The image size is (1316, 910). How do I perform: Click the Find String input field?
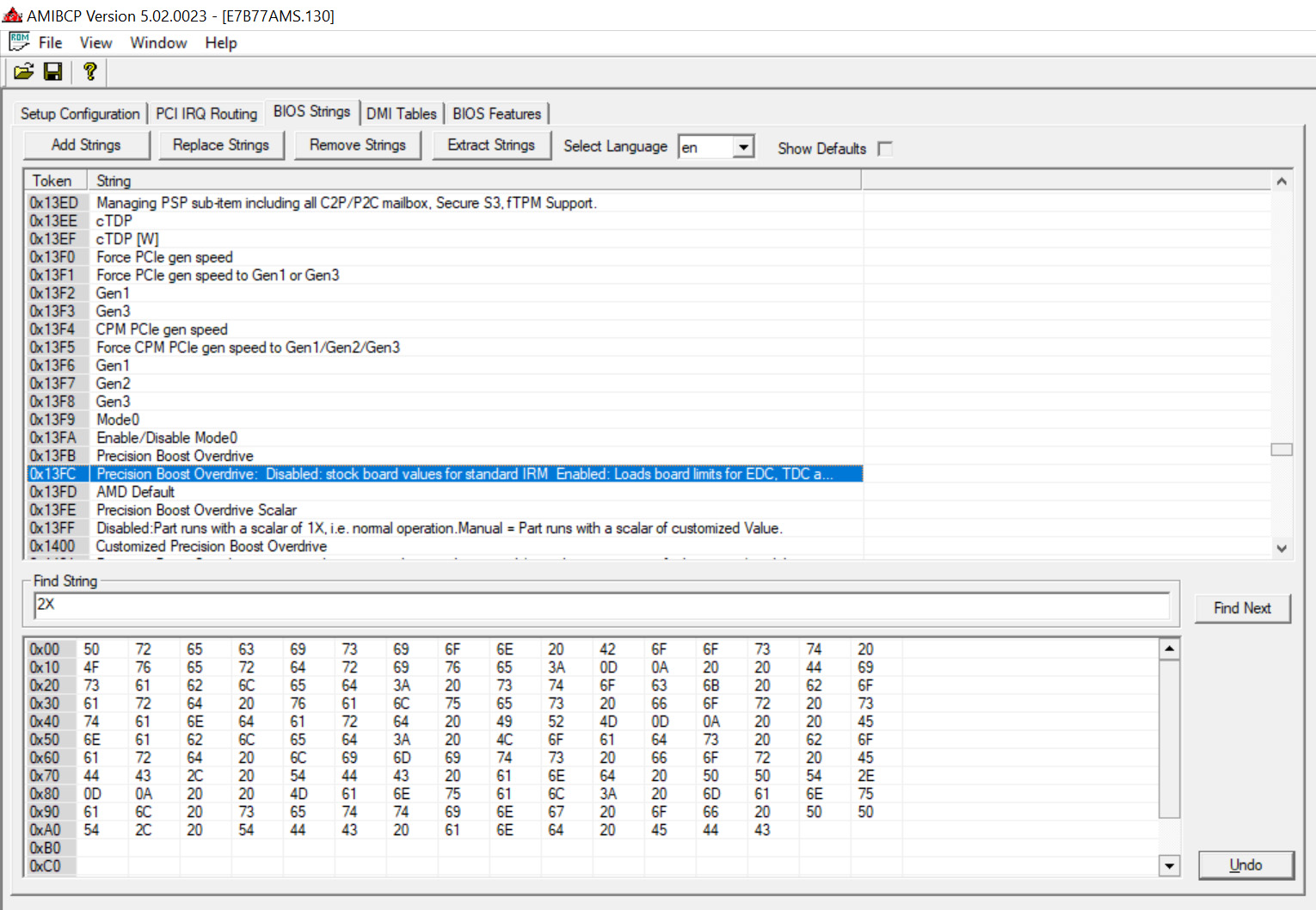tap(602, 606)
